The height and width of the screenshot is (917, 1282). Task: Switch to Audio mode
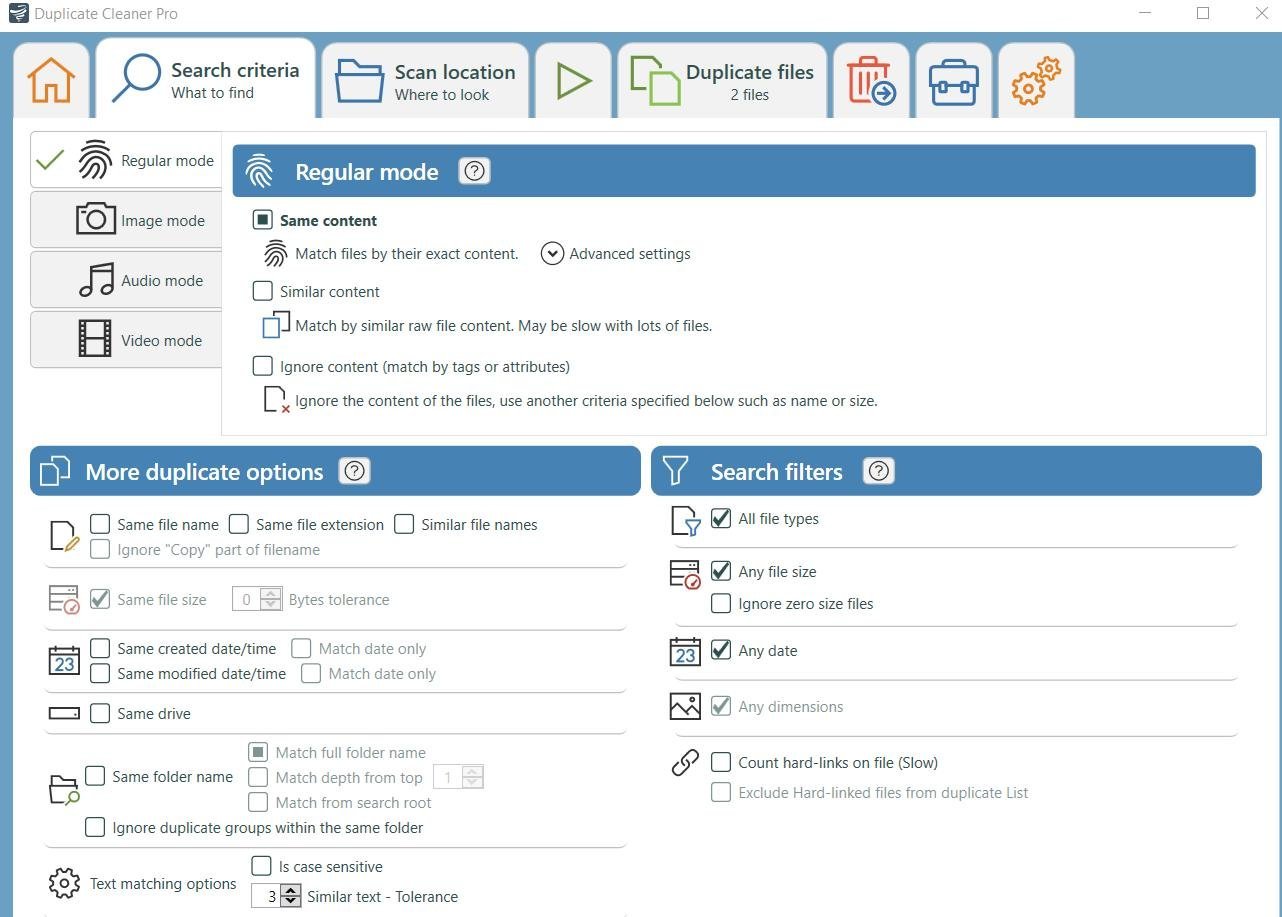click(126, 280)
